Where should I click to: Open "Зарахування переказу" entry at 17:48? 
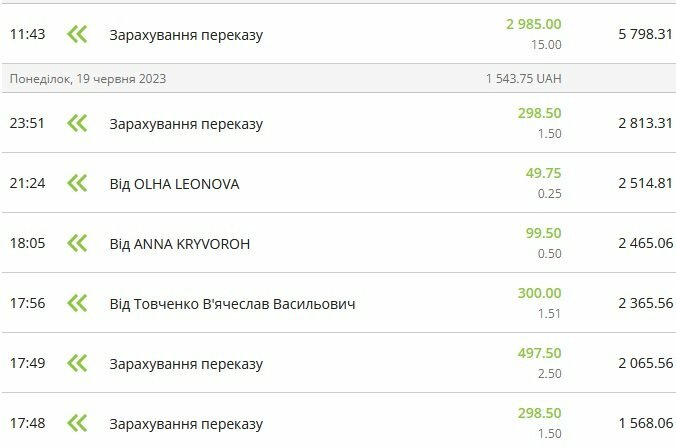(x=186, y=424)
